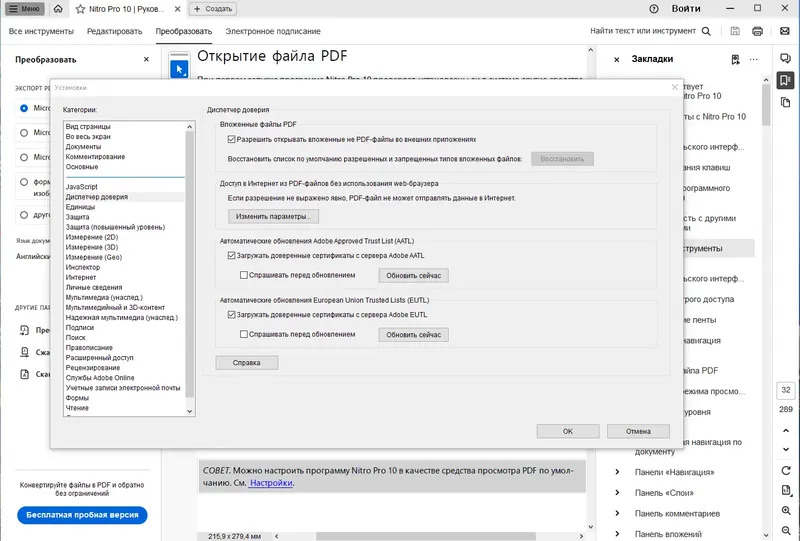Click the Найти текст или инструмент search field

click(x=643, y=31)
